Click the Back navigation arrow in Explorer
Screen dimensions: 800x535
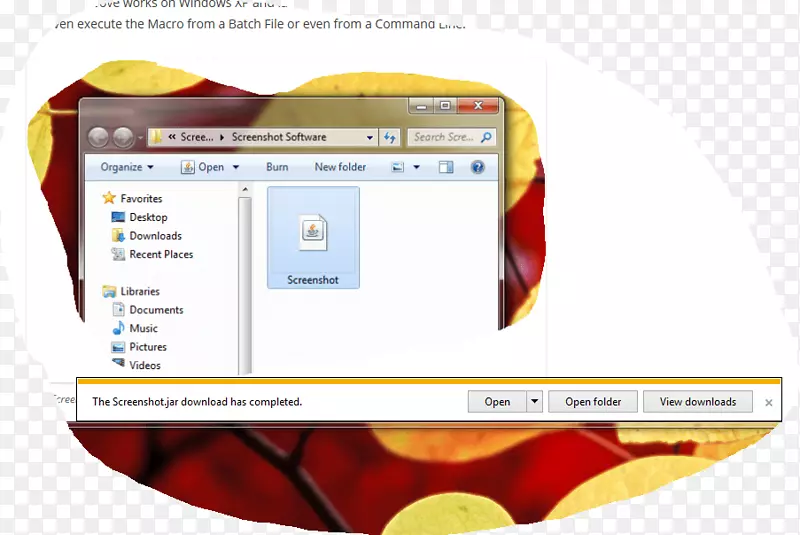click(98, 138)
